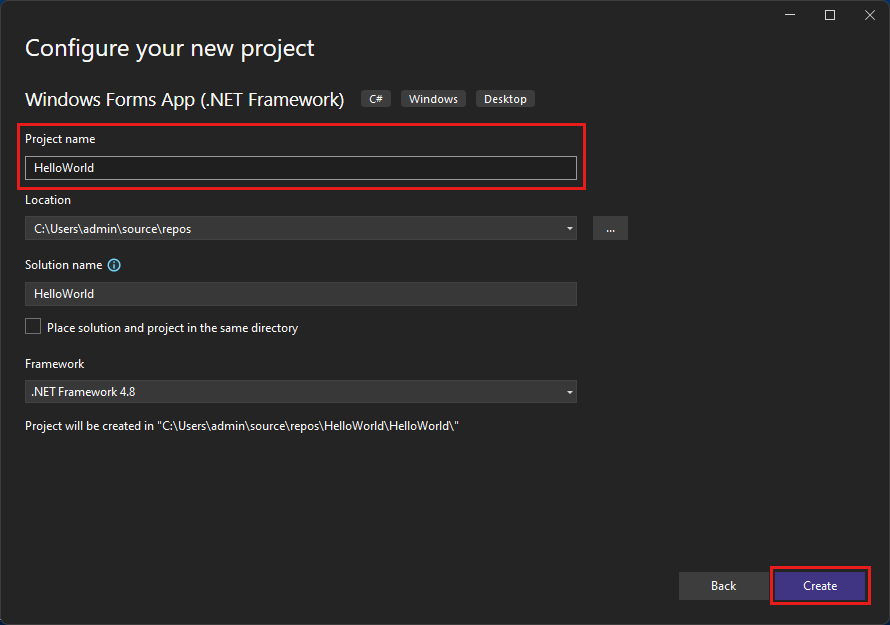This screenshot has width=890, height=625.
Task: Open the .NET Framework 4.8 combo box
Action: click(300, 392)
